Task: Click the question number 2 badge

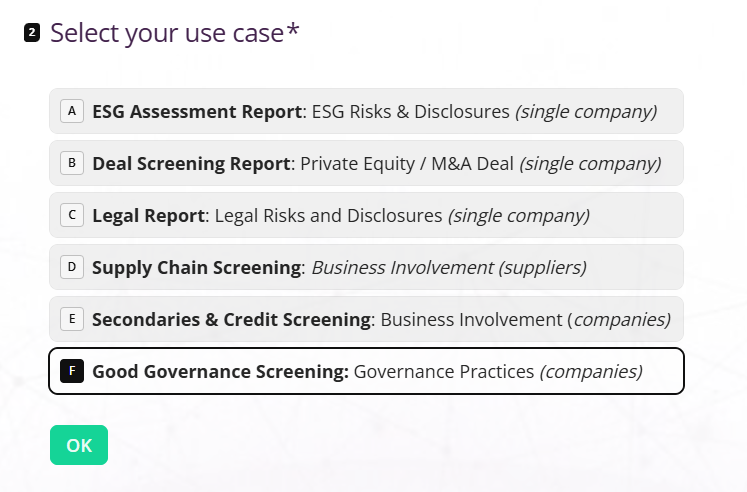Action: point(32,33)
